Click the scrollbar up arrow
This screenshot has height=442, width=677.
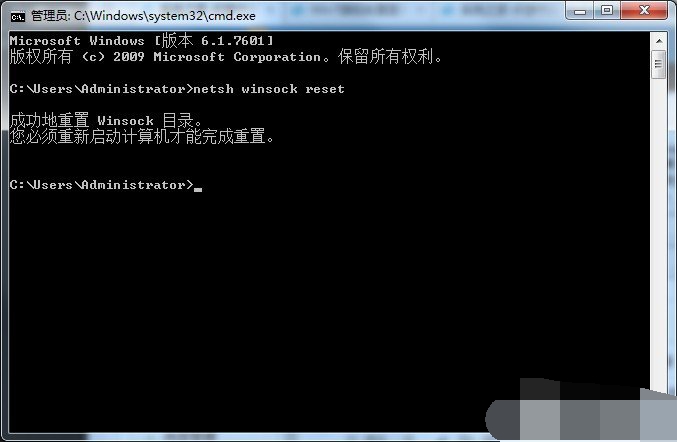pos(659,41)
